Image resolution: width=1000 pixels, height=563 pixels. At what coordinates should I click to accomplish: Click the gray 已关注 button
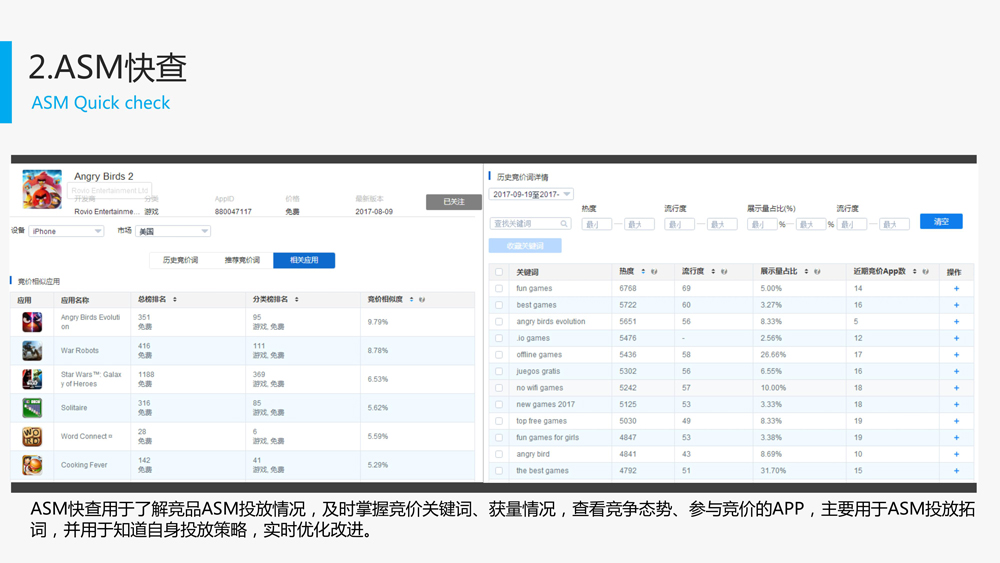pyautogui.click(x=453, y=202)
